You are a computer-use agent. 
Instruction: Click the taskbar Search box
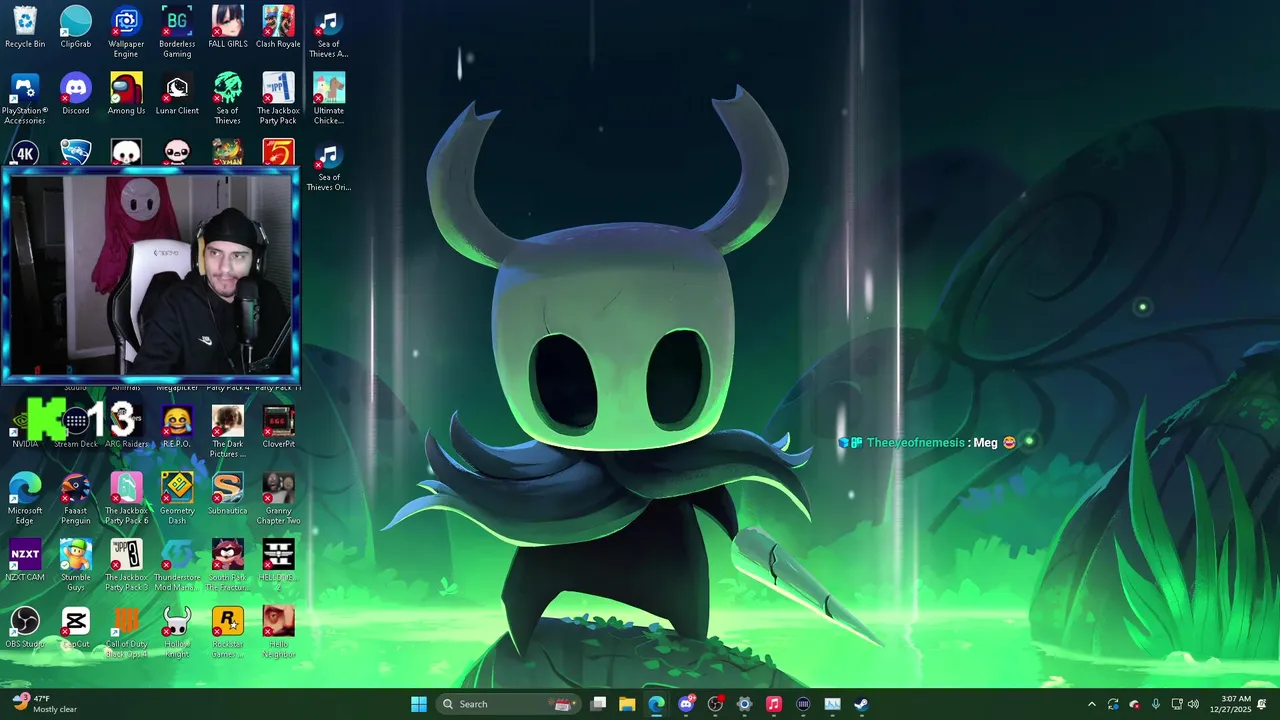(509, 704)
